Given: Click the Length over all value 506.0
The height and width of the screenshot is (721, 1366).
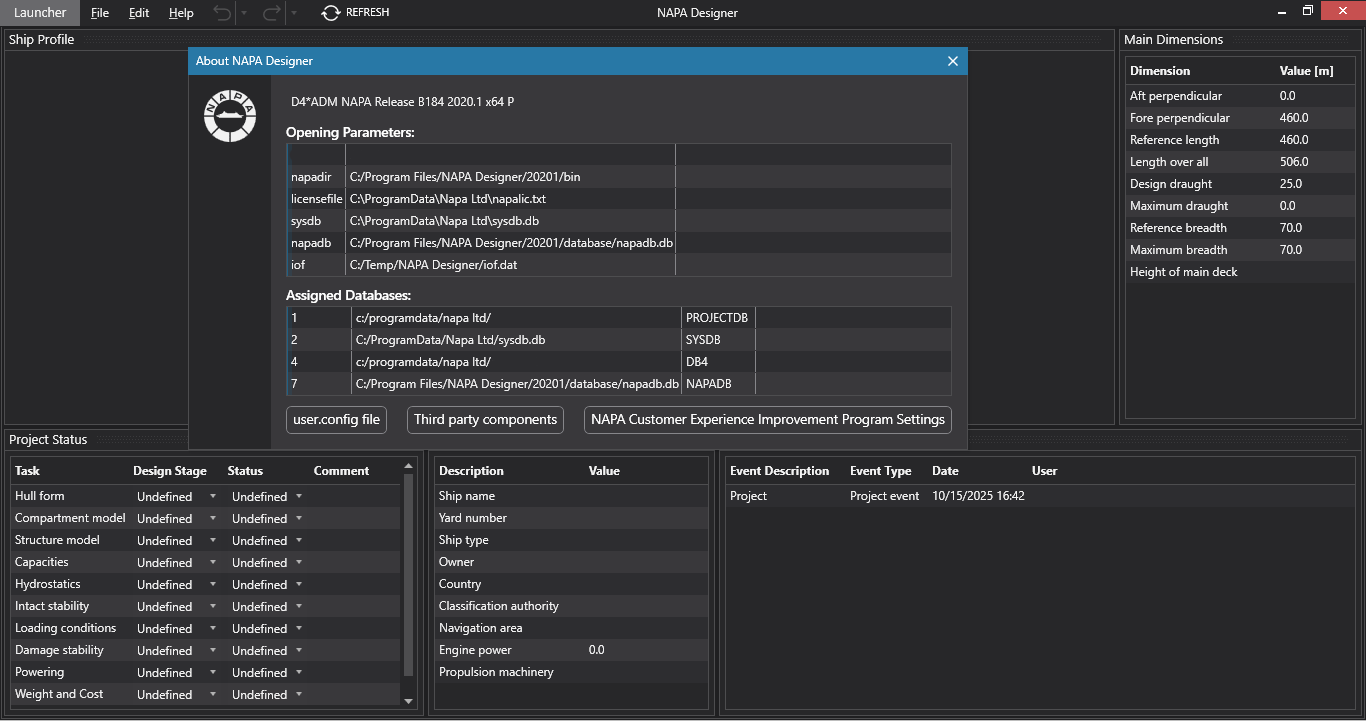Looking at the screenshot, I should [x=1294, y=162].
